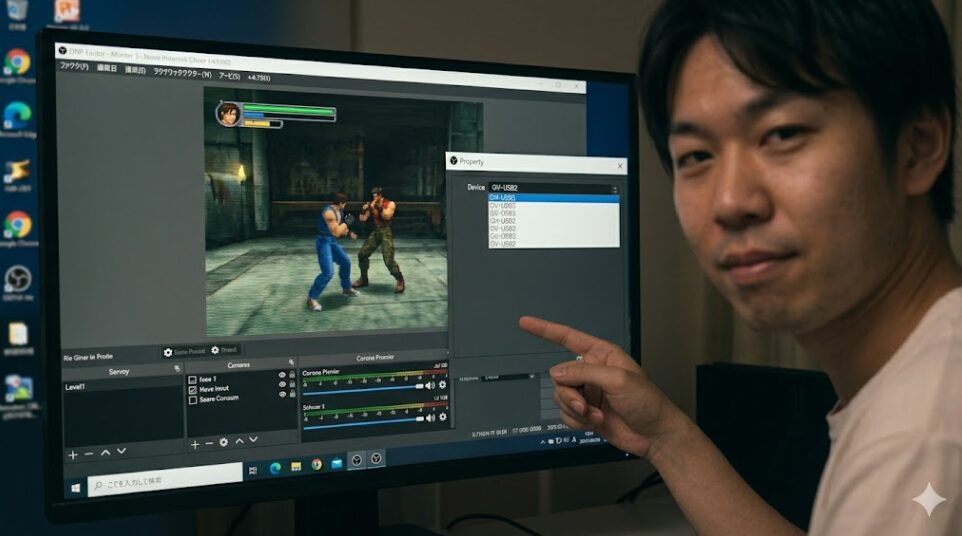Image resolution: width=962 pixels, height=536 pixels.
Task: Open the Schoar 1 audio settings gear
Action: 442,417
